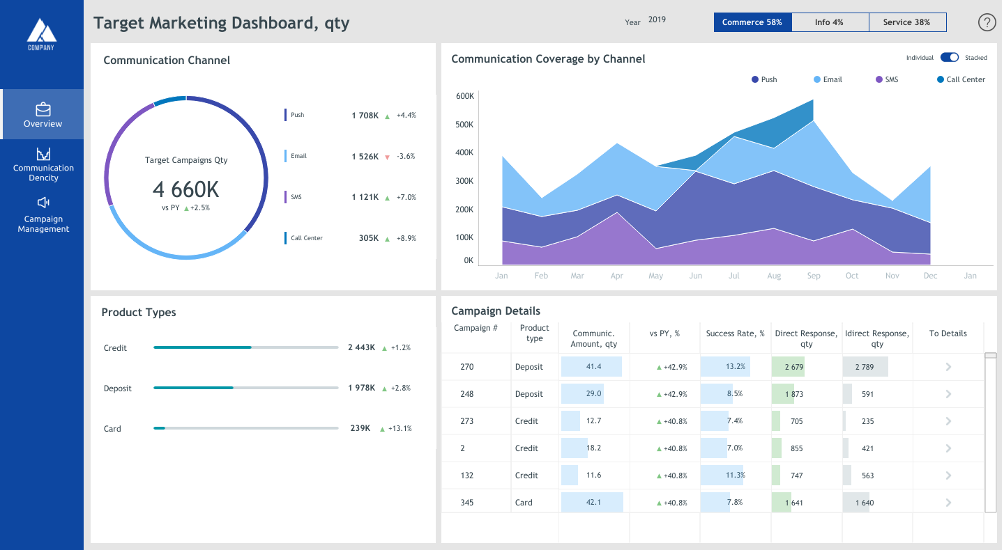The width and height of the screenshot is (1002, 550).
Task: Click the Push row in channel list
Action: 350,116
